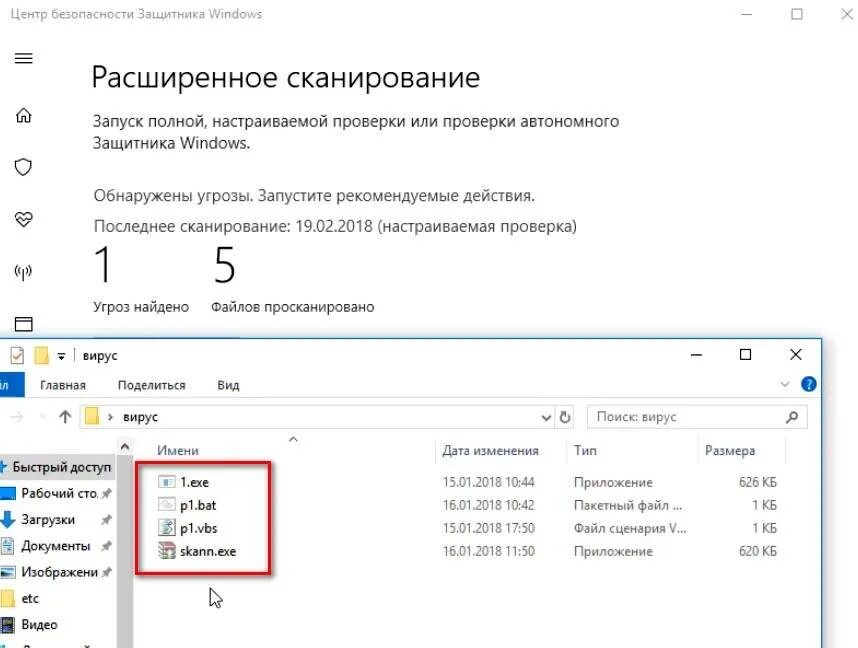
Task: Click the skann.exe archive icon
Action: 166,551
